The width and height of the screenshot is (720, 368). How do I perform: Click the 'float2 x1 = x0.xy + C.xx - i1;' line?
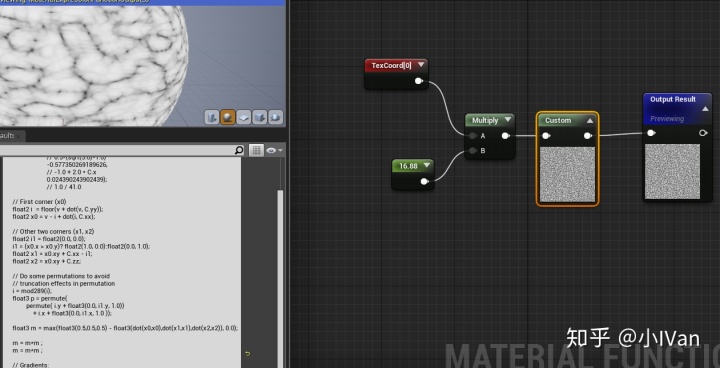click(52, 254)
